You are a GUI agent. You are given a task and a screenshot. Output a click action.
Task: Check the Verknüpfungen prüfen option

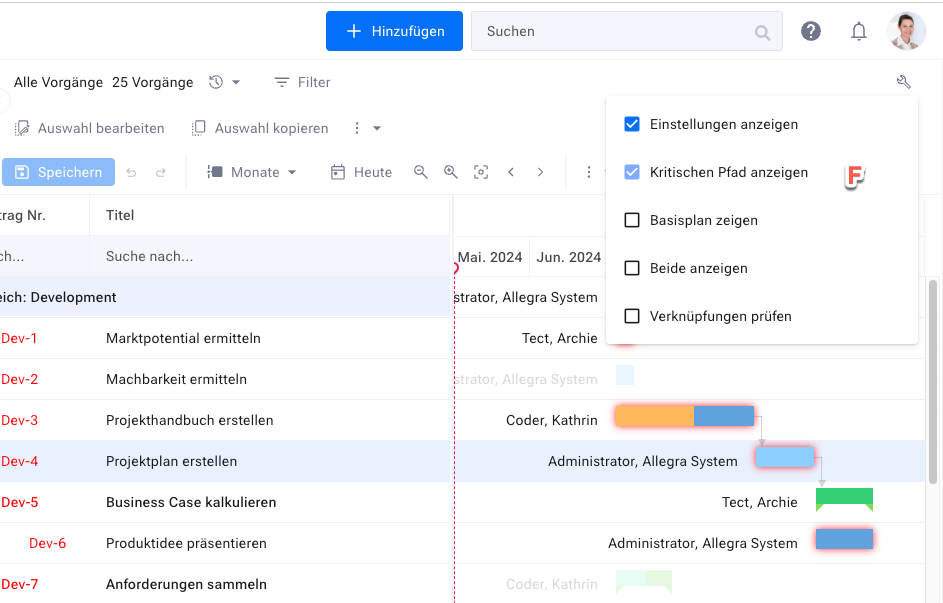[x=632, y=317]
